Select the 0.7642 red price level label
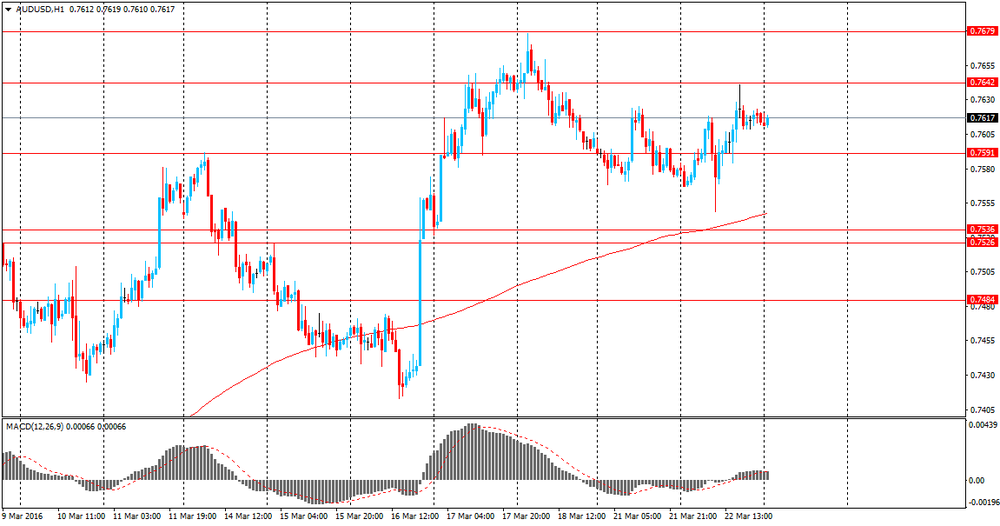This screenshot has width=1000, height=526. pyautogui.click(x=983, y=82)
